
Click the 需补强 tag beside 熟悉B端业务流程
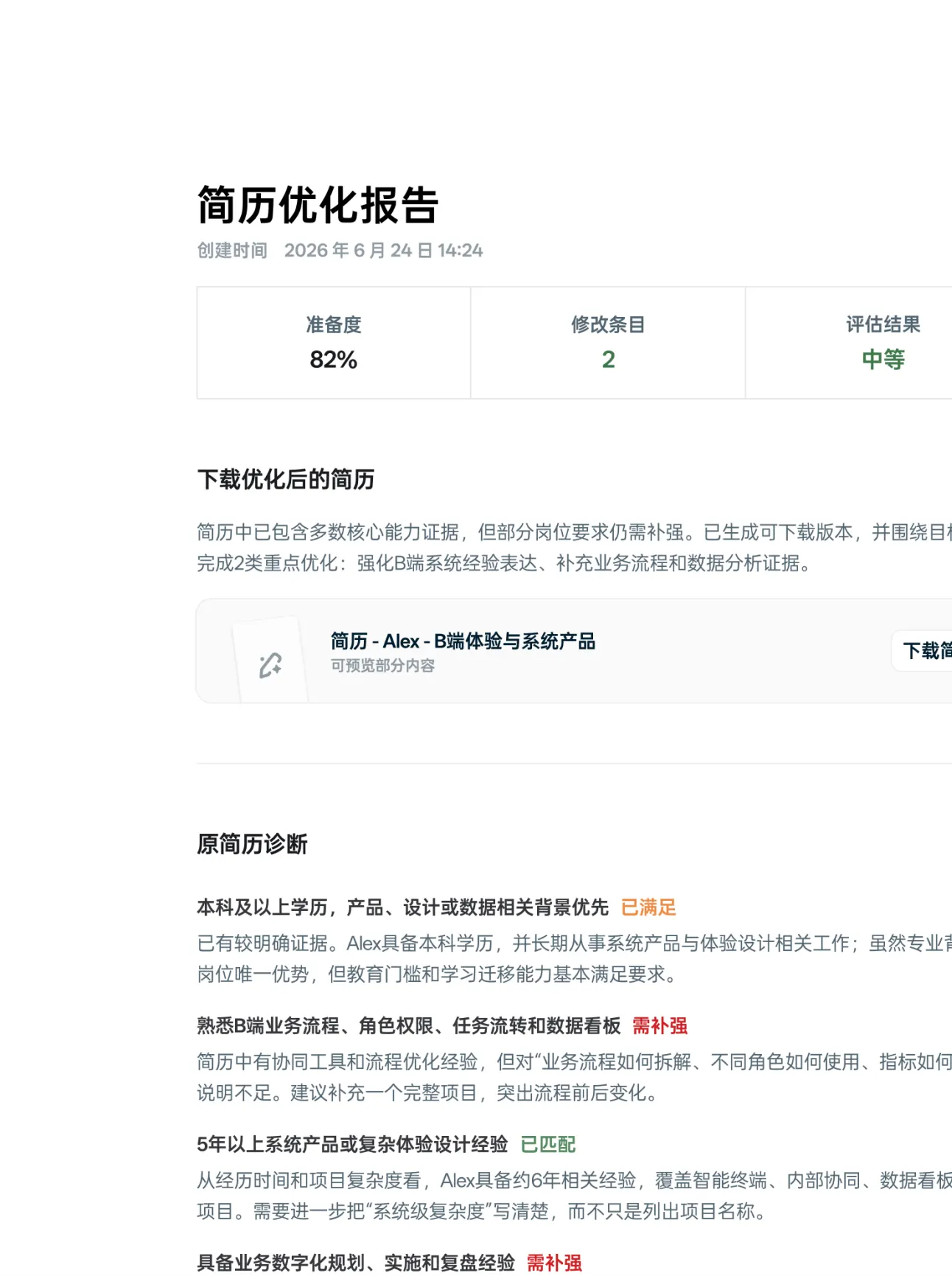coord(660,1026)
